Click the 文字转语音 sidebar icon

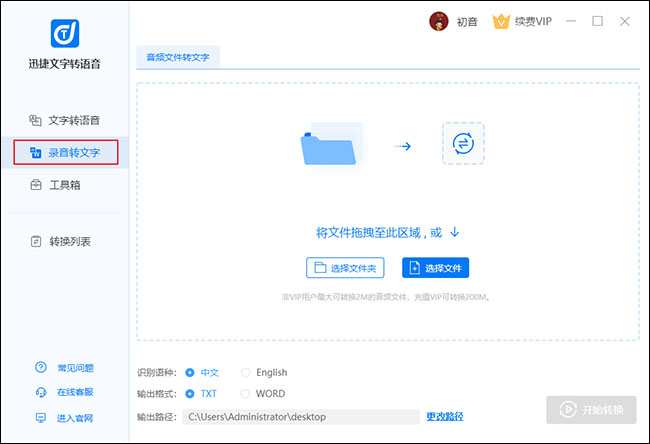(x=35, y=120)
